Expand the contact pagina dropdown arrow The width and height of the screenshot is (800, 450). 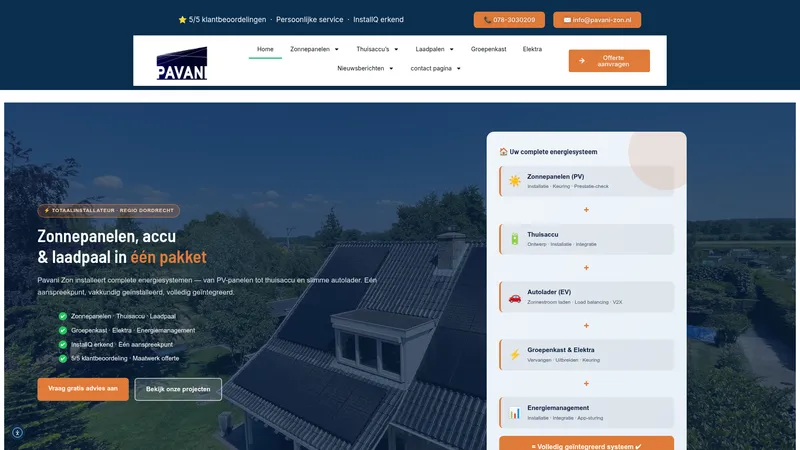tap(459, 68)
